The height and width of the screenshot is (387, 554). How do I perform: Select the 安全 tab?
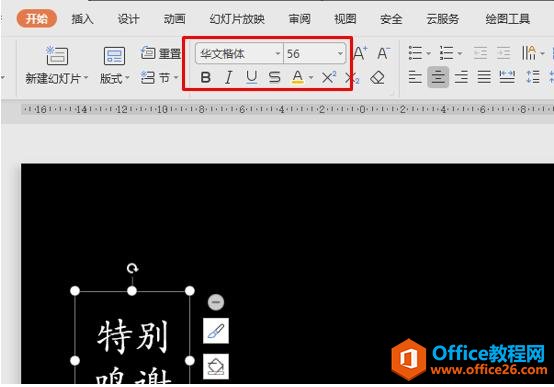(x=391, y=19)
